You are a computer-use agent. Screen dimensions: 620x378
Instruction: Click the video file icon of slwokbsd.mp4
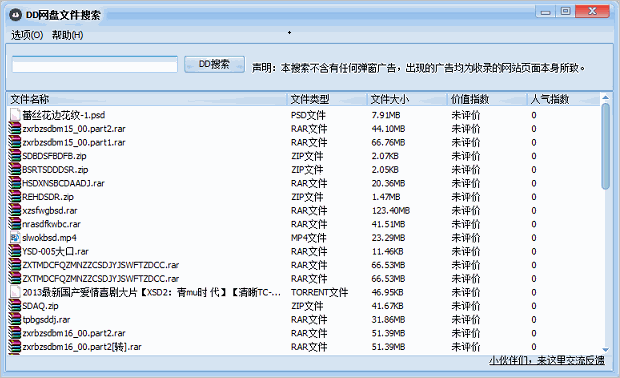coord(15,238)
